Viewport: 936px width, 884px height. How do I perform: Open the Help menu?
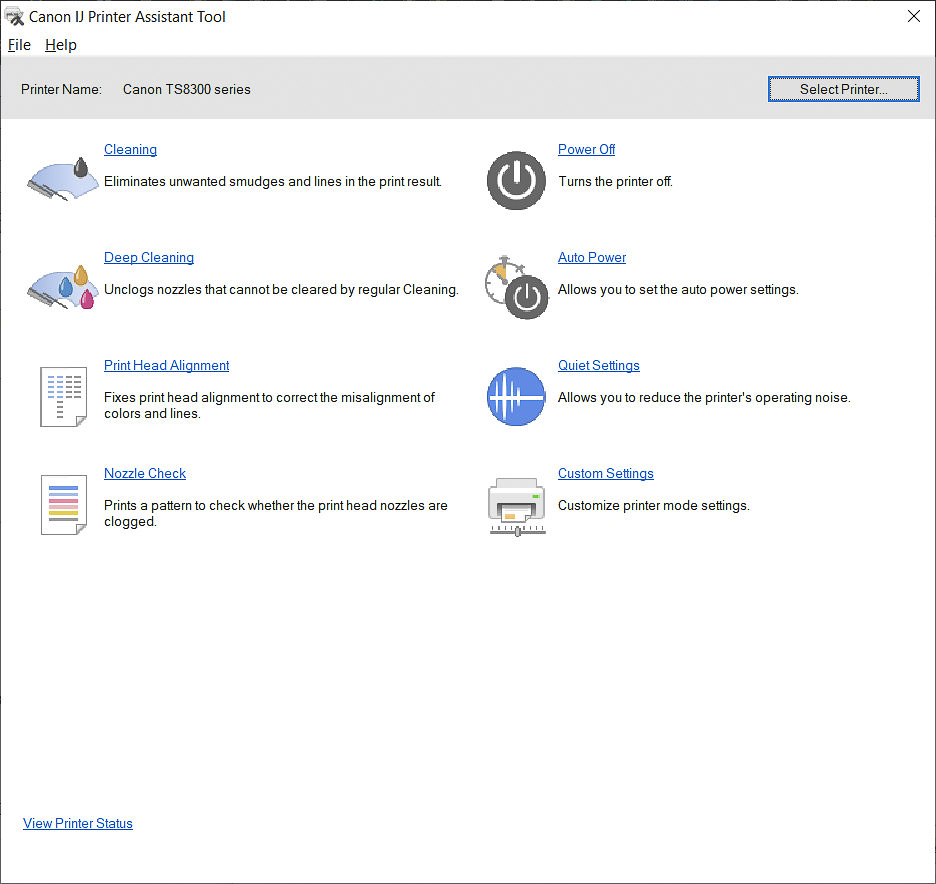pyautogui.click(x=61, y=45)
